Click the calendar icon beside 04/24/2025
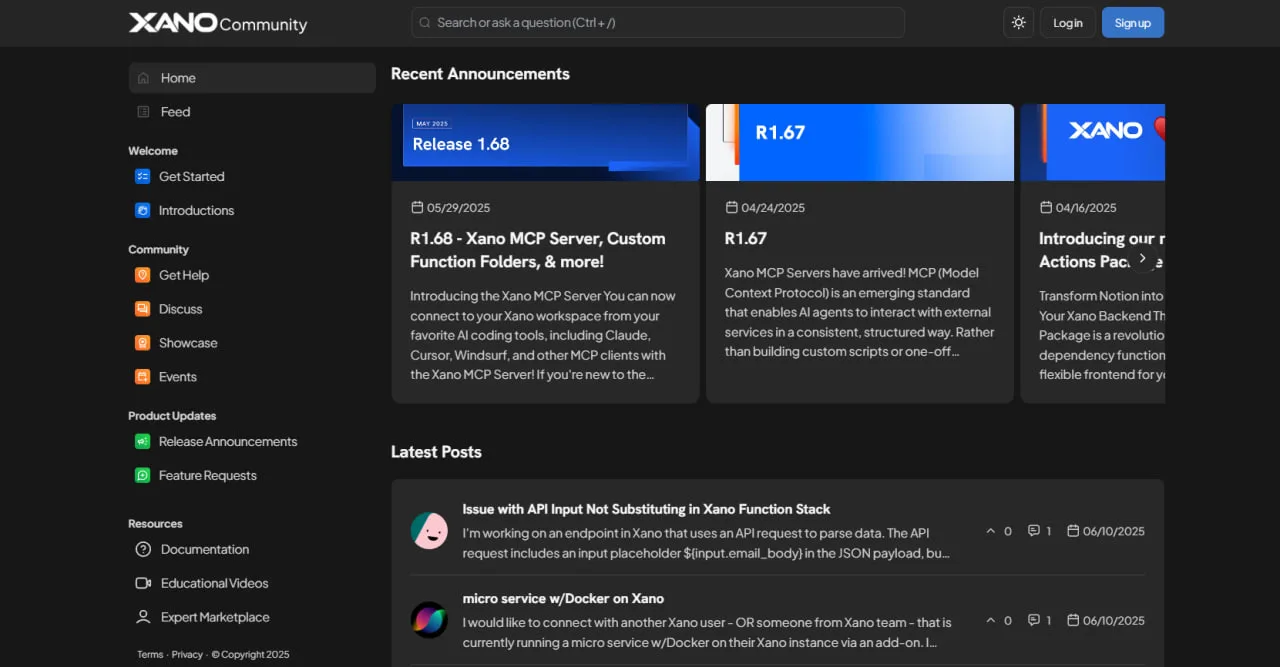Screen dimensions: 1280x667 click(x=731, y=207)
